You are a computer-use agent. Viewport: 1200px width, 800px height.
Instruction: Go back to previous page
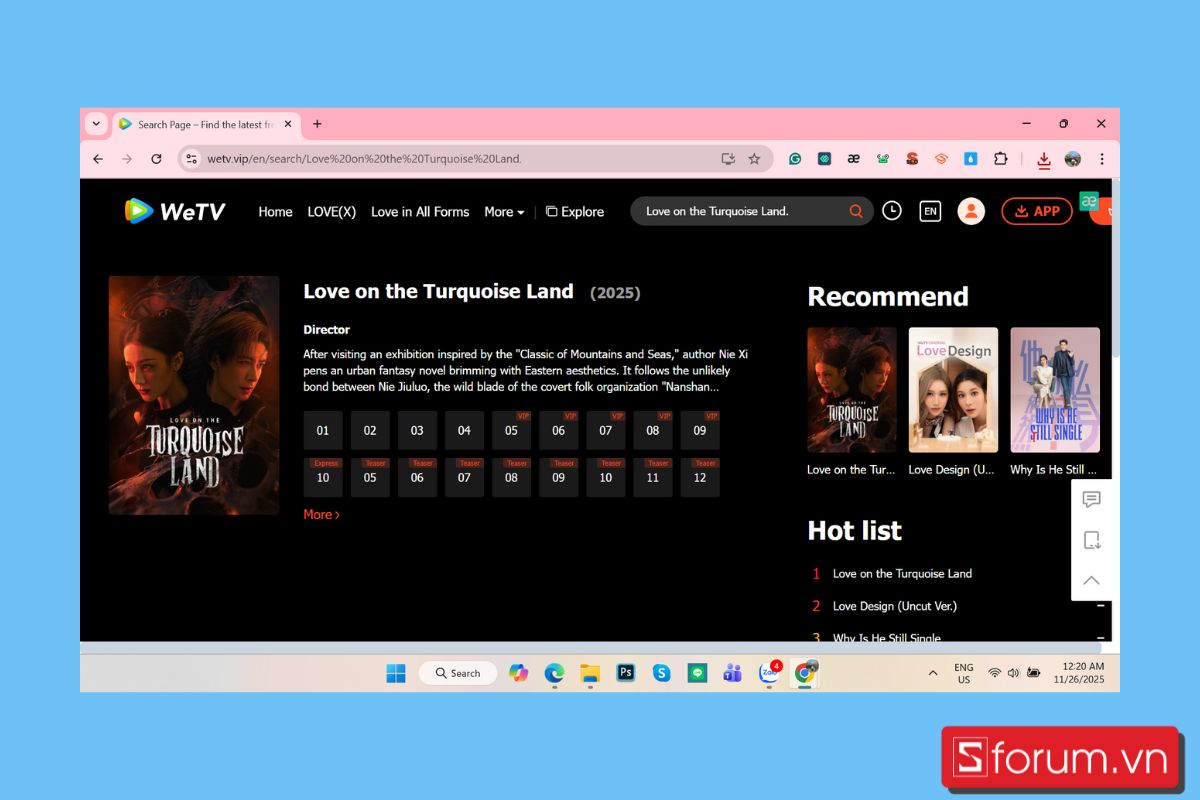point(98,159)
